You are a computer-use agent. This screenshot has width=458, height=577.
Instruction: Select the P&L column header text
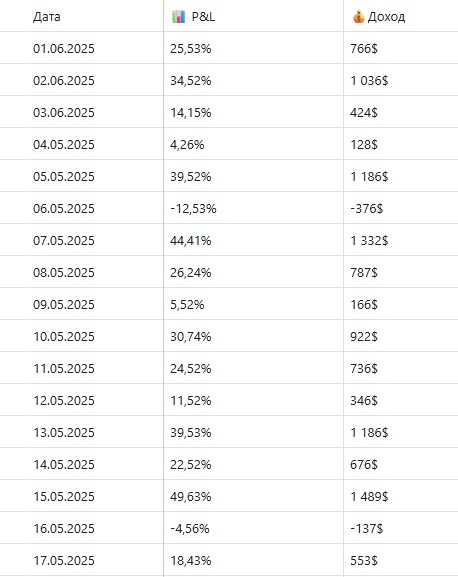pos(203,17)
